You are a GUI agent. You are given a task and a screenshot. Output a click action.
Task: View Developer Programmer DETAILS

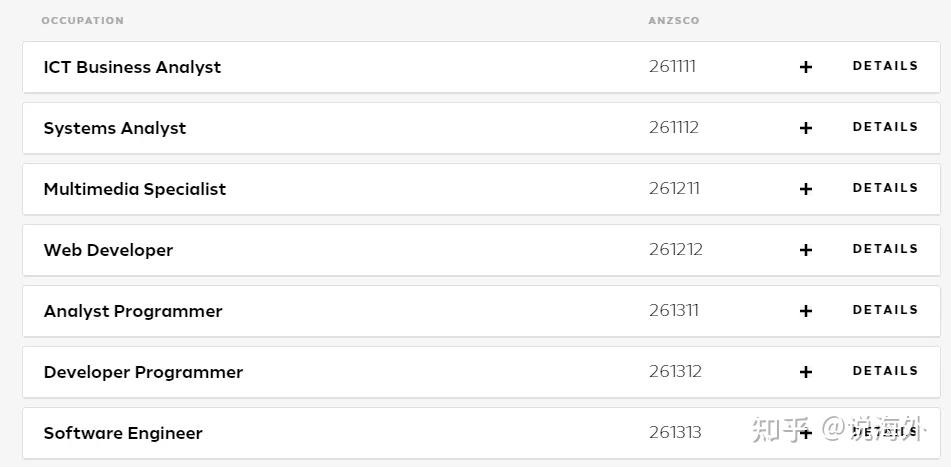click(x=885, y=371)
